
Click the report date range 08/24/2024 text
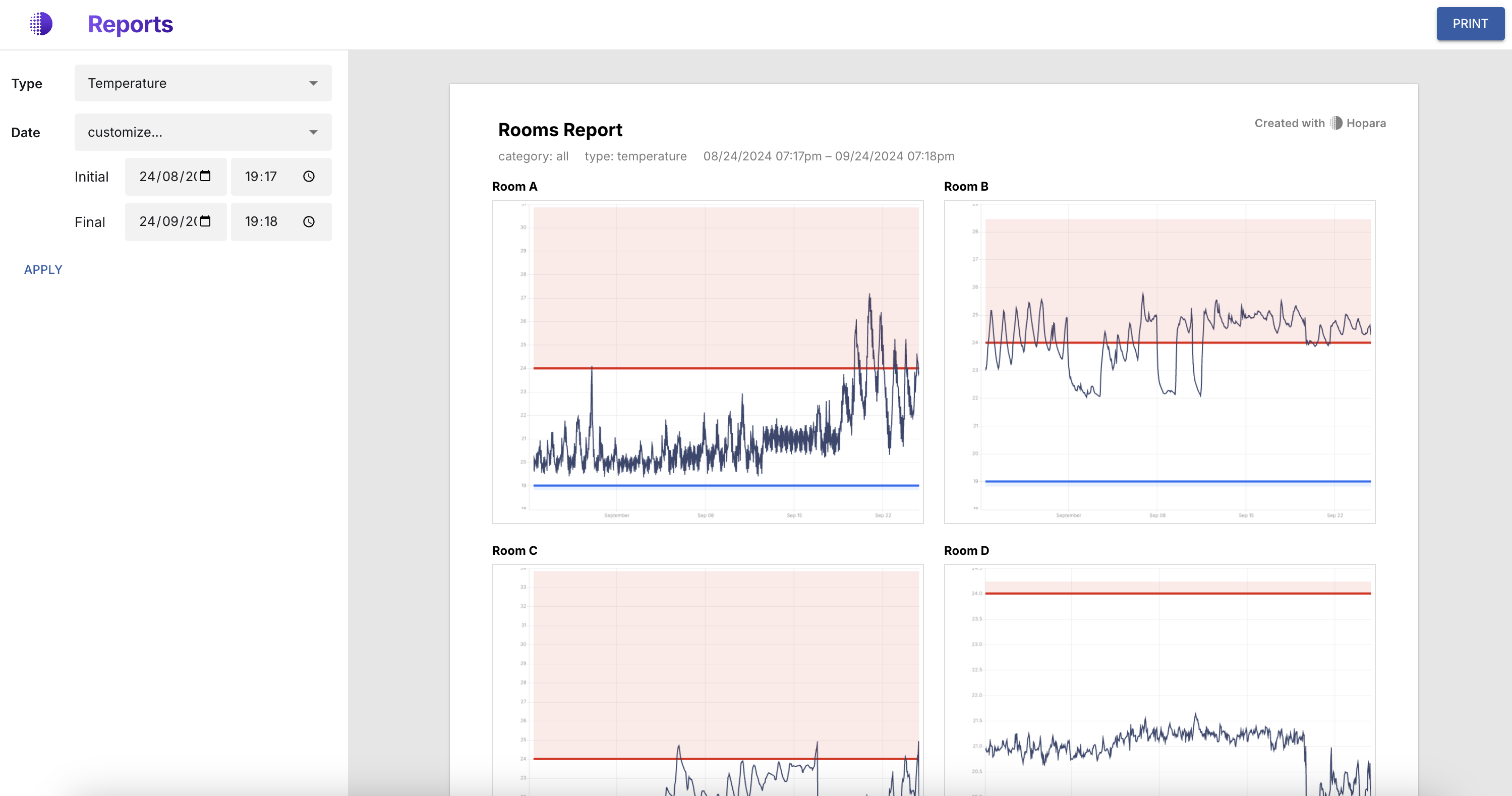coord(829,156)
